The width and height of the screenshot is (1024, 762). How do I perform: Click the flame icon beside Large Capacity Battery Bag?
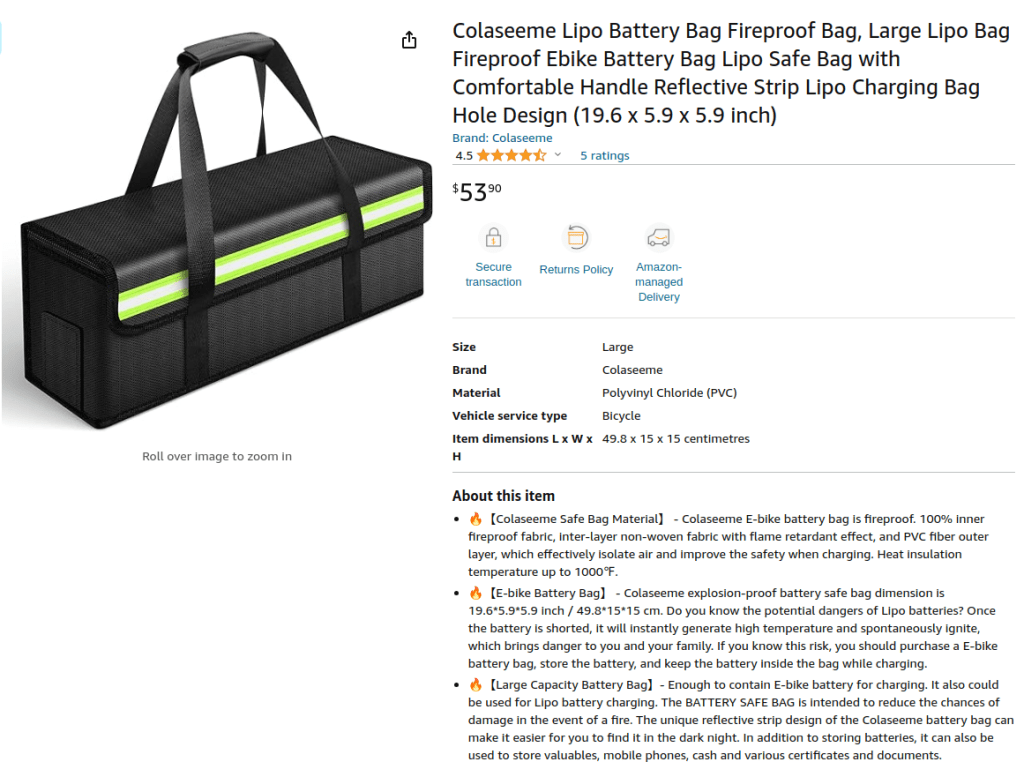(x=476, y=685)
